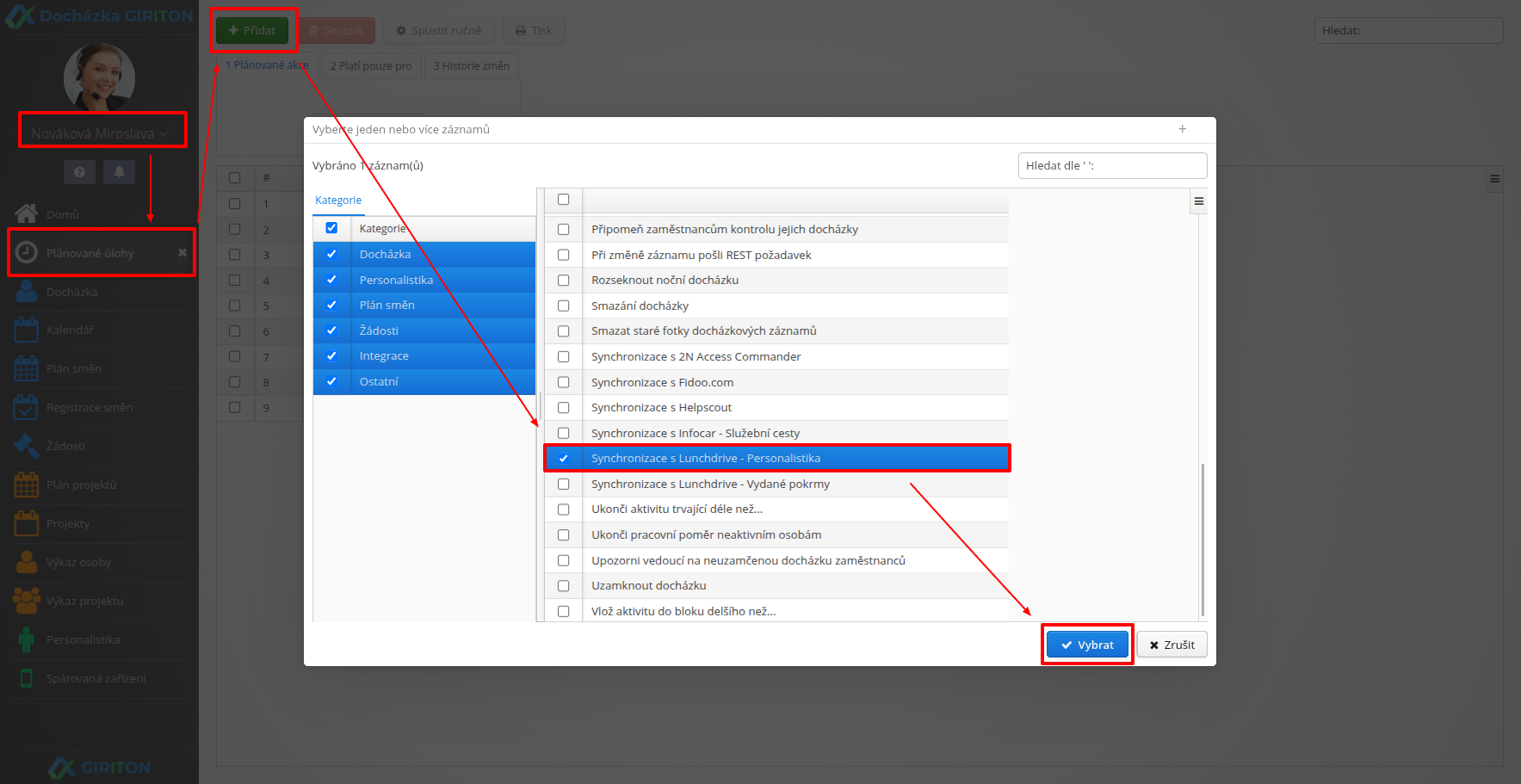Select row Rozseknout noční docházku
The height and width of the screenshot is (784, 1521).
776,281
